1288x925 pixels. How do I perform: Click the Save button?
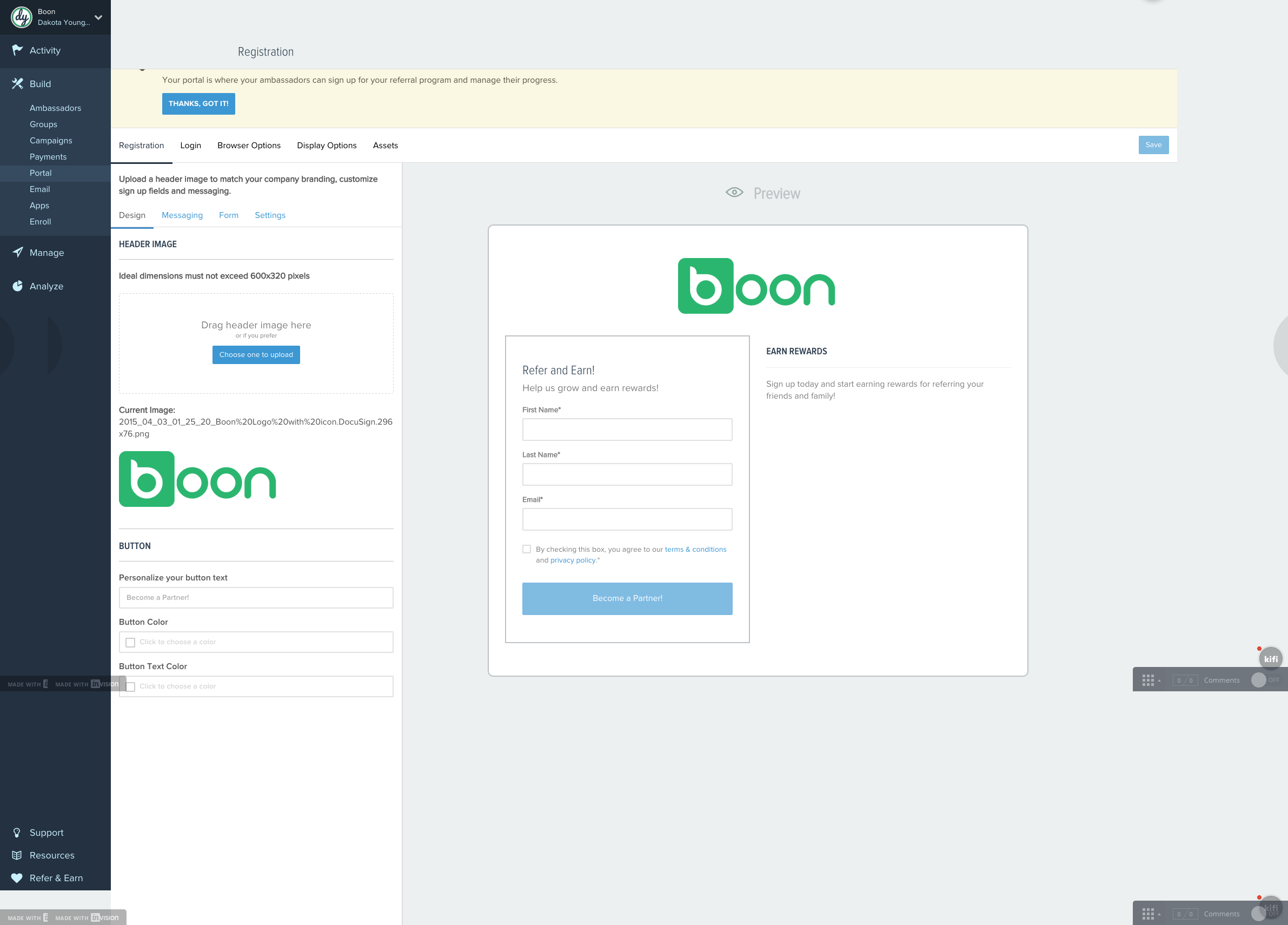(1153, 145)
